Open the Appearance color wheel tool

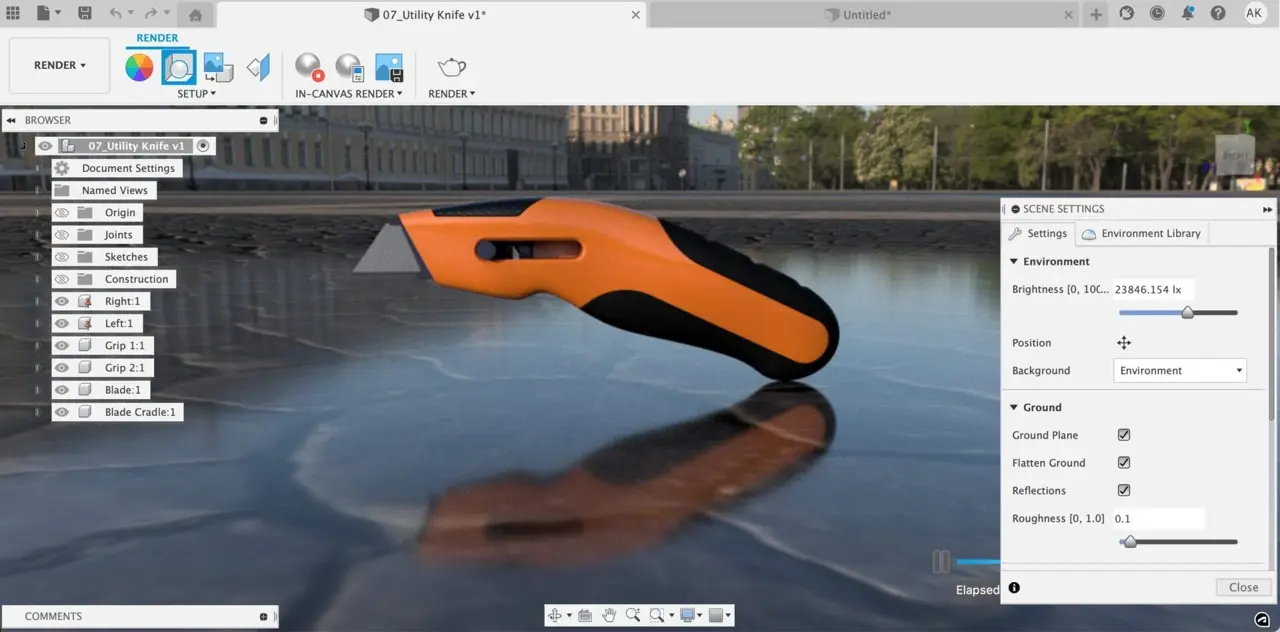139,67
